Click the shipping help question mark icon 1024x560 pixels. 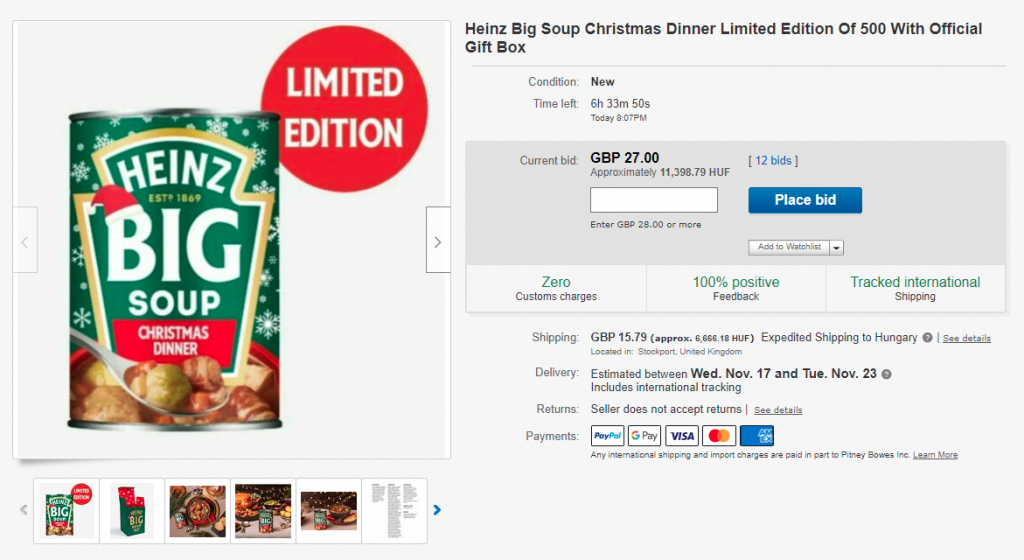pos(928,338)
